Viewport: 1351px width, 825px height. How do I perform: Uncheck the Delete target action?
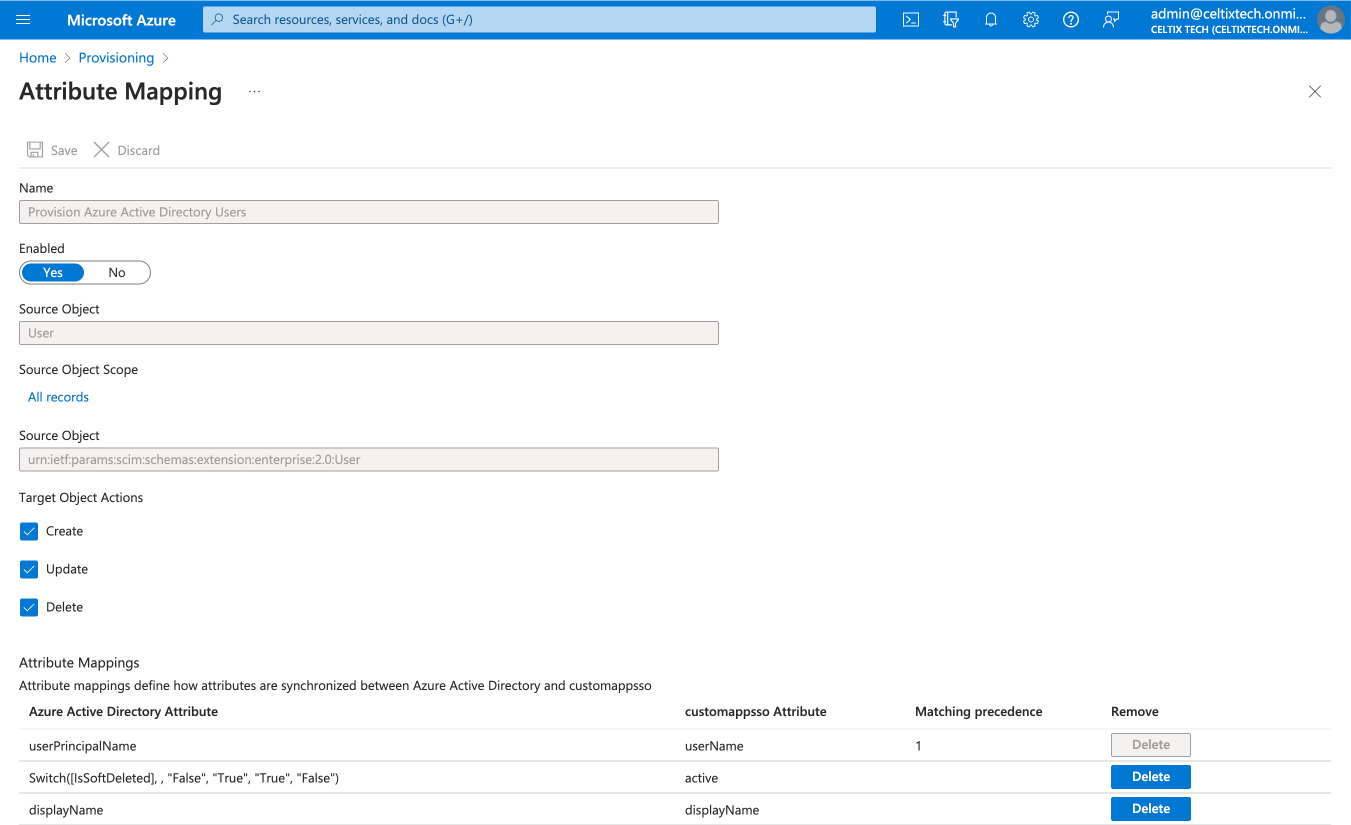coord(29,607)
